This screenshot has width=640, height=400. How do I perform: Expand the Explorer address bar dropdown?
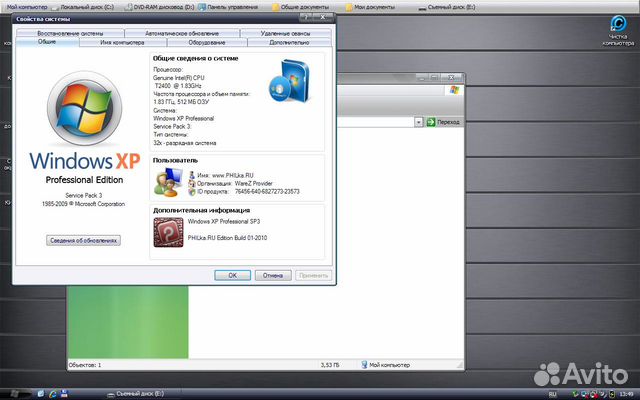point(418,122)
